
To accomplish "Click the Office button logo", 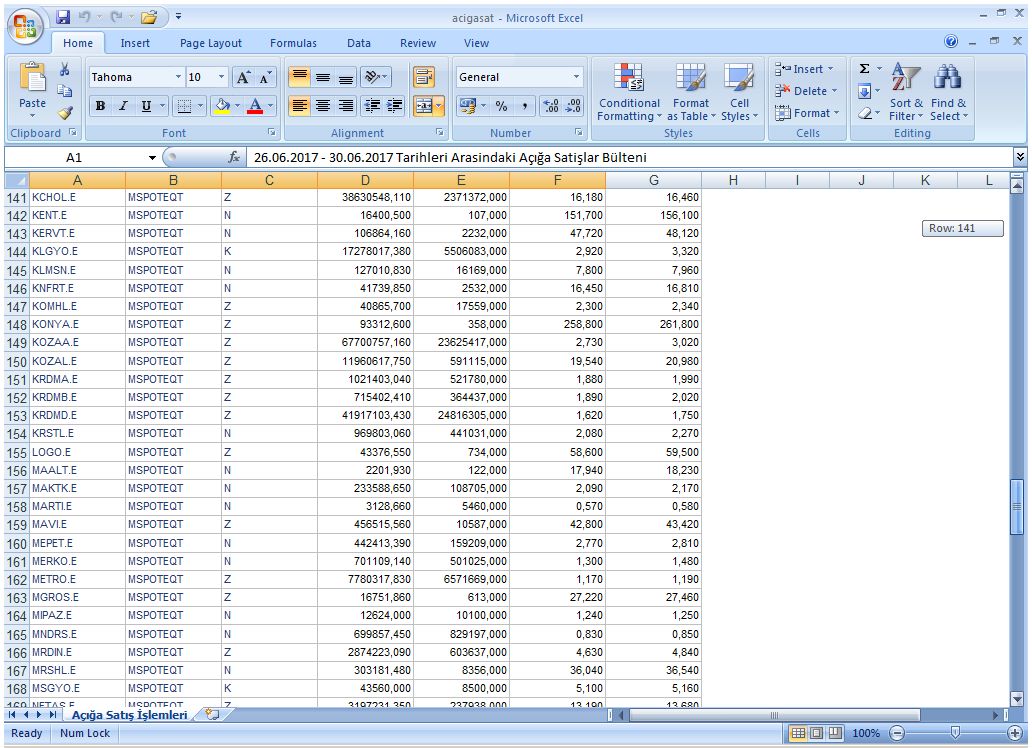I will pyautogui.click(x=25, y=27).
